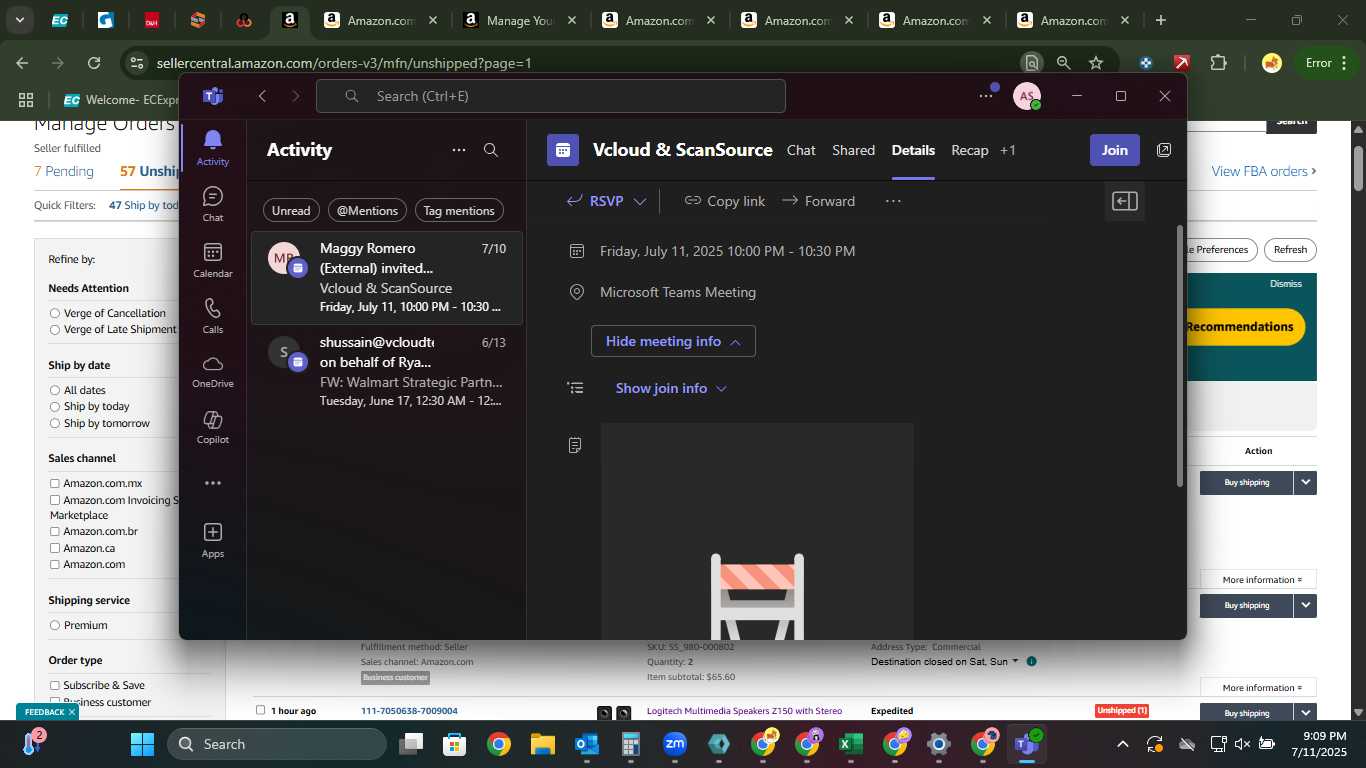Viewport: 1366px width, 768px height.
Task: Switch to the meeting Recap tab
Action: coord(969,150)
